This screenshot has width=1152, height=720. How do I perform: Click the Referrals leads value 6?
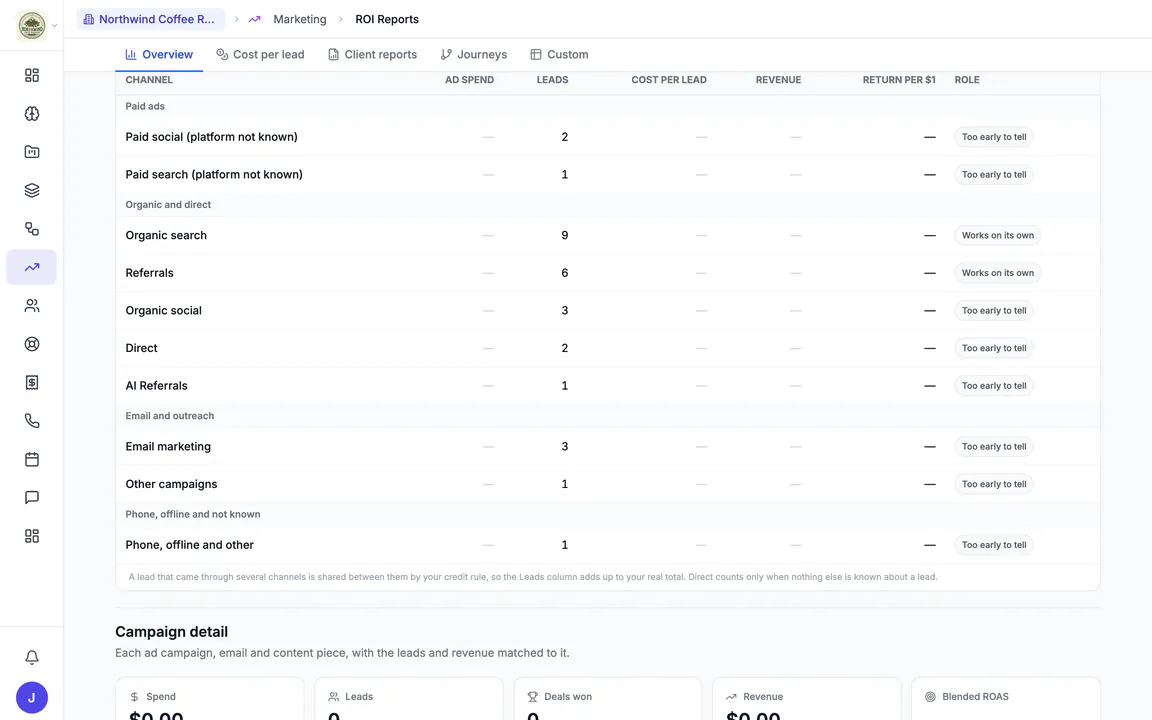(564, 273)
